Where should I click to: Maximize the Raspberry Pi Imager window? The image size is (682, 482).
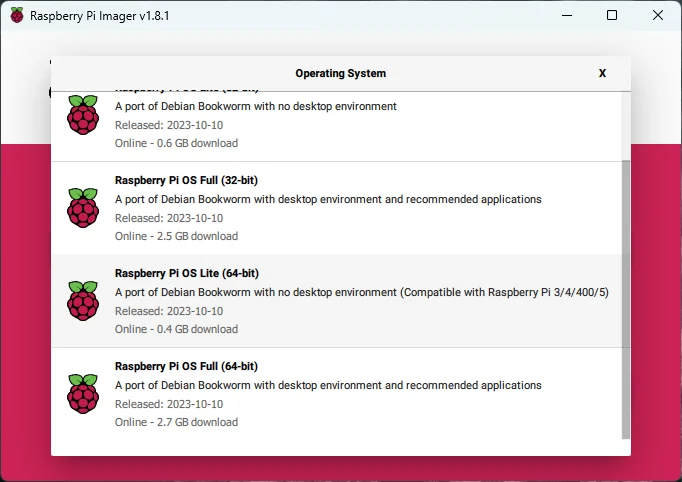(x=612, y=16)
